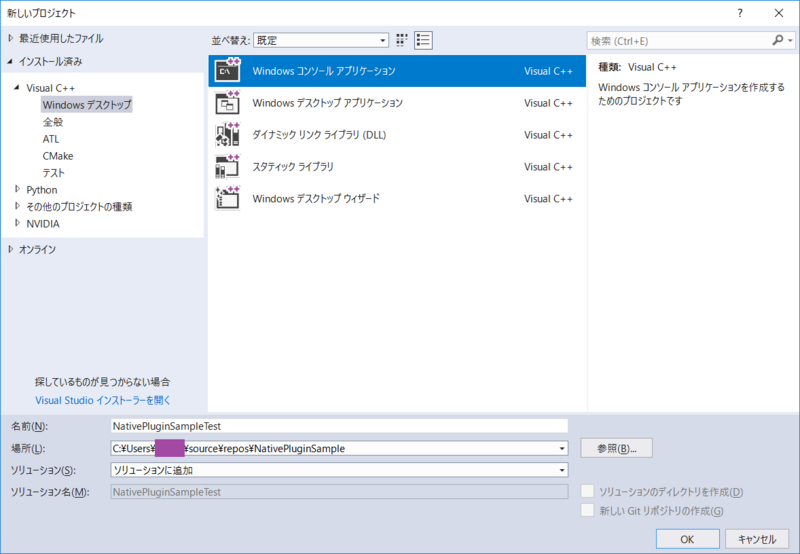Open the Visual Studio installer link
The width and height of the screenshot is (800, 554).
(103, 400)
